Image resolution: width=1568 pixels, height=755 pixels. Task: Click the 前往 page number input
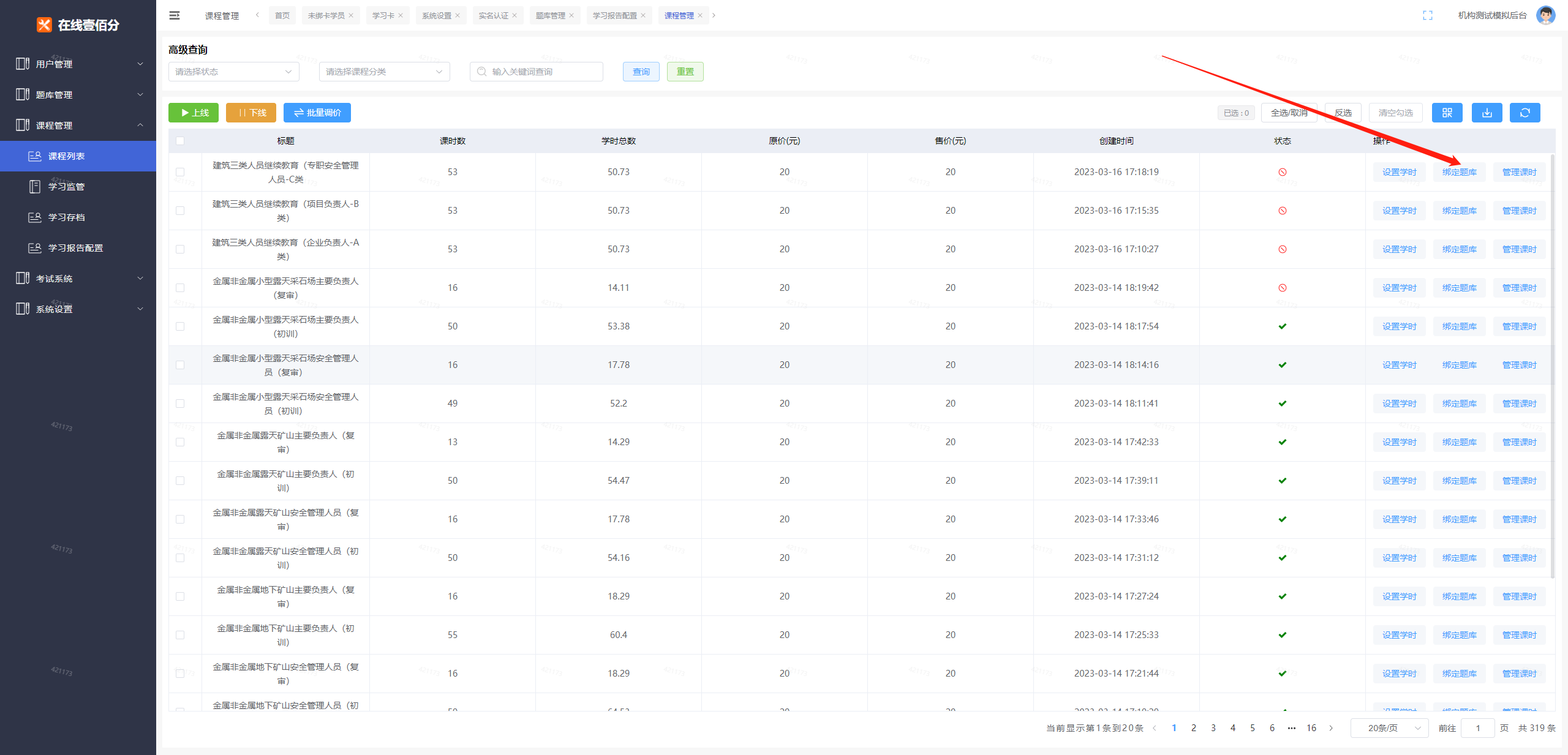coord(1478,728)
